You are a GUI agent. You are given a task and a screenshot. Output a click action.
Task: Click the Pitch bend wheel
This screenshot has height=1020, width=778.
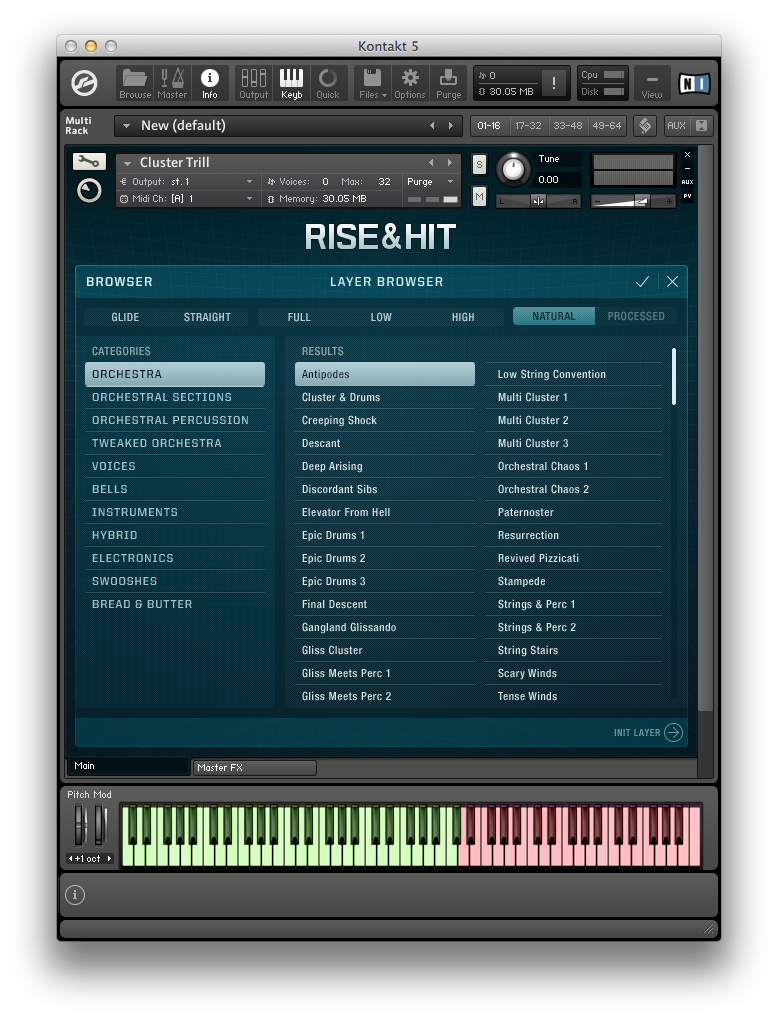(79, 825)
